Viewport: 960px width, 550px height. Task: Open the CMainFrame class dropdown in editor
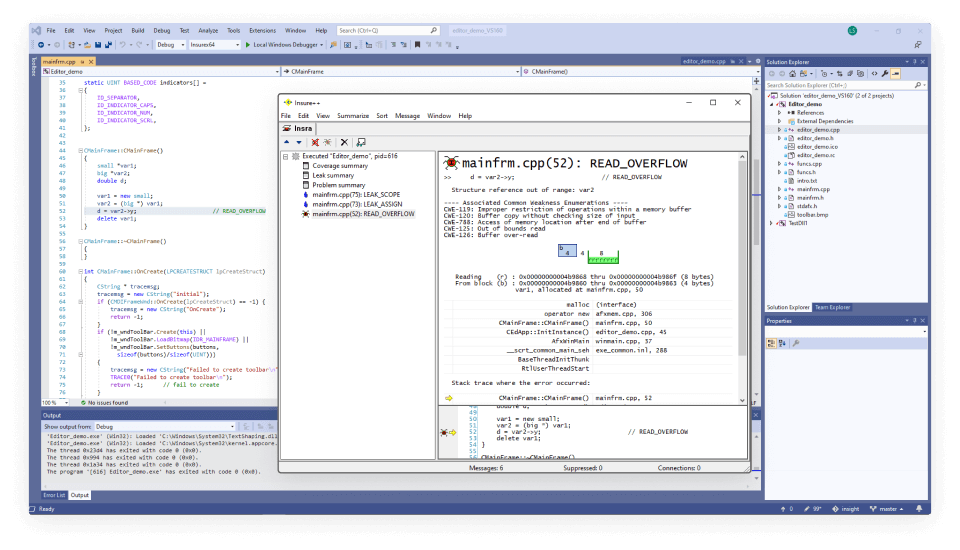pyautogui.click(x=401, y=72)
